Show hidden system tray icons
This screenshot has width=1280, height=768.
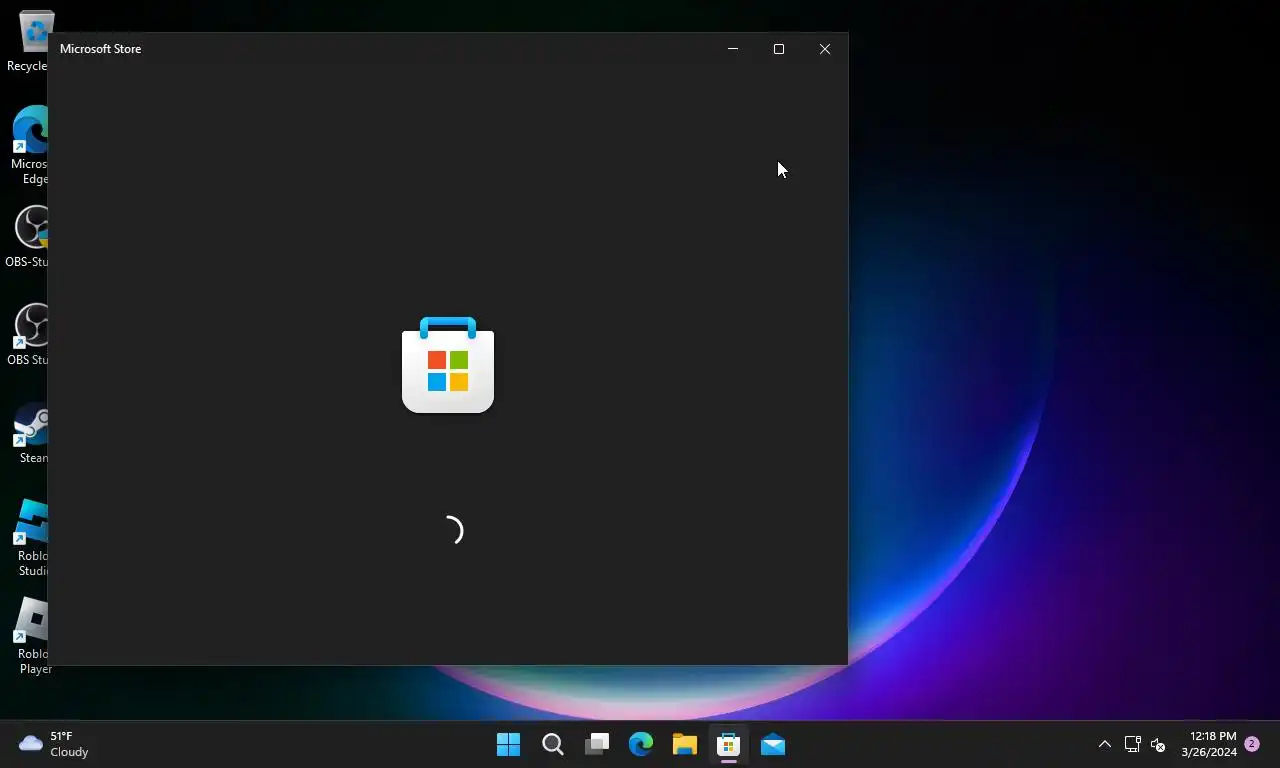click(1104, 744)
